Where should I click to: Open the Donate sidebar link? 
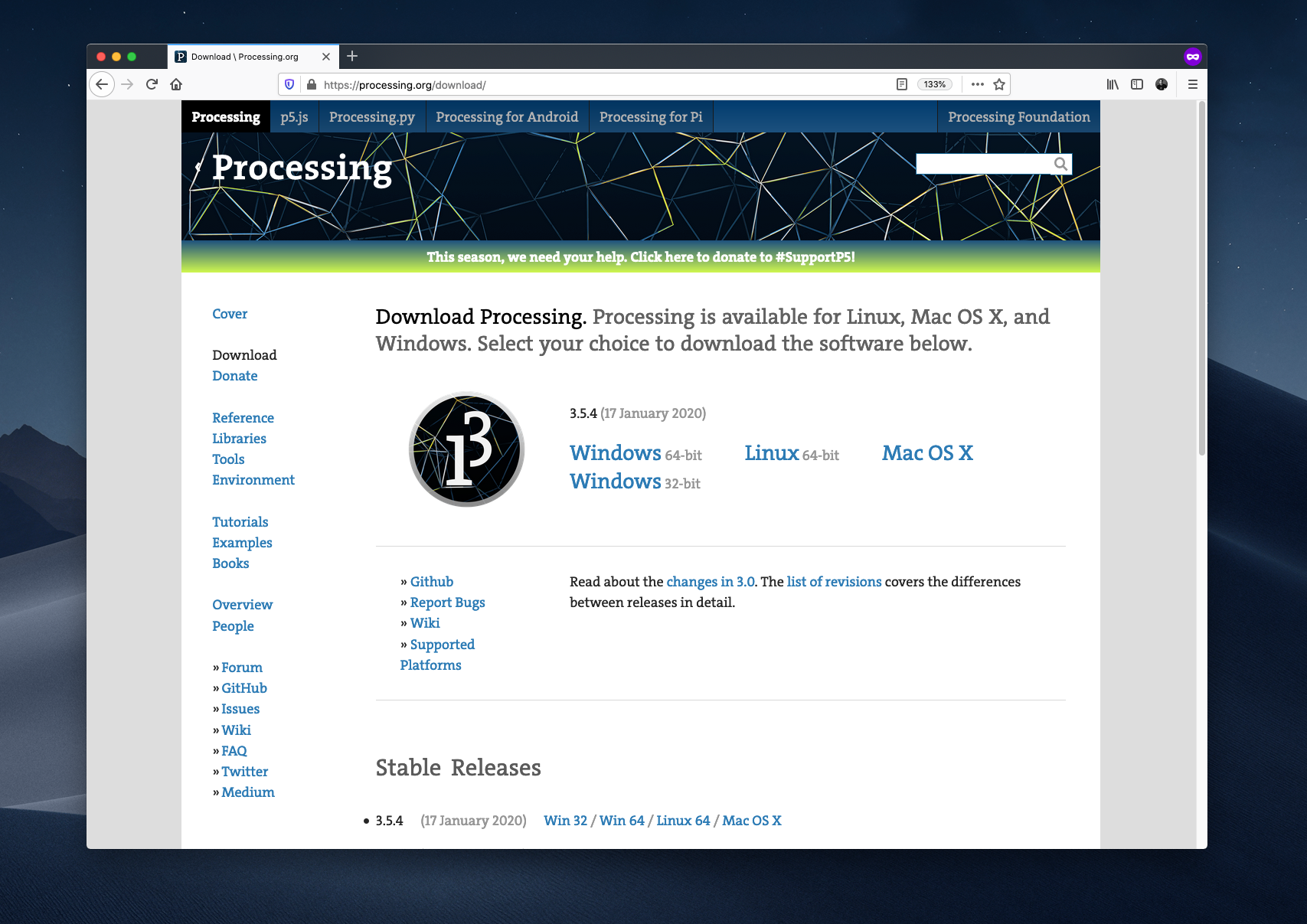pos(235,376)
